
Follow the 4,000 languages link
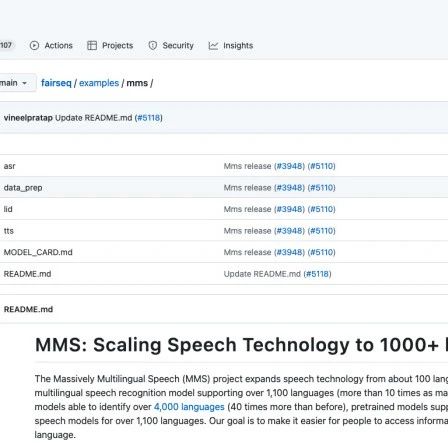(189, 407)
